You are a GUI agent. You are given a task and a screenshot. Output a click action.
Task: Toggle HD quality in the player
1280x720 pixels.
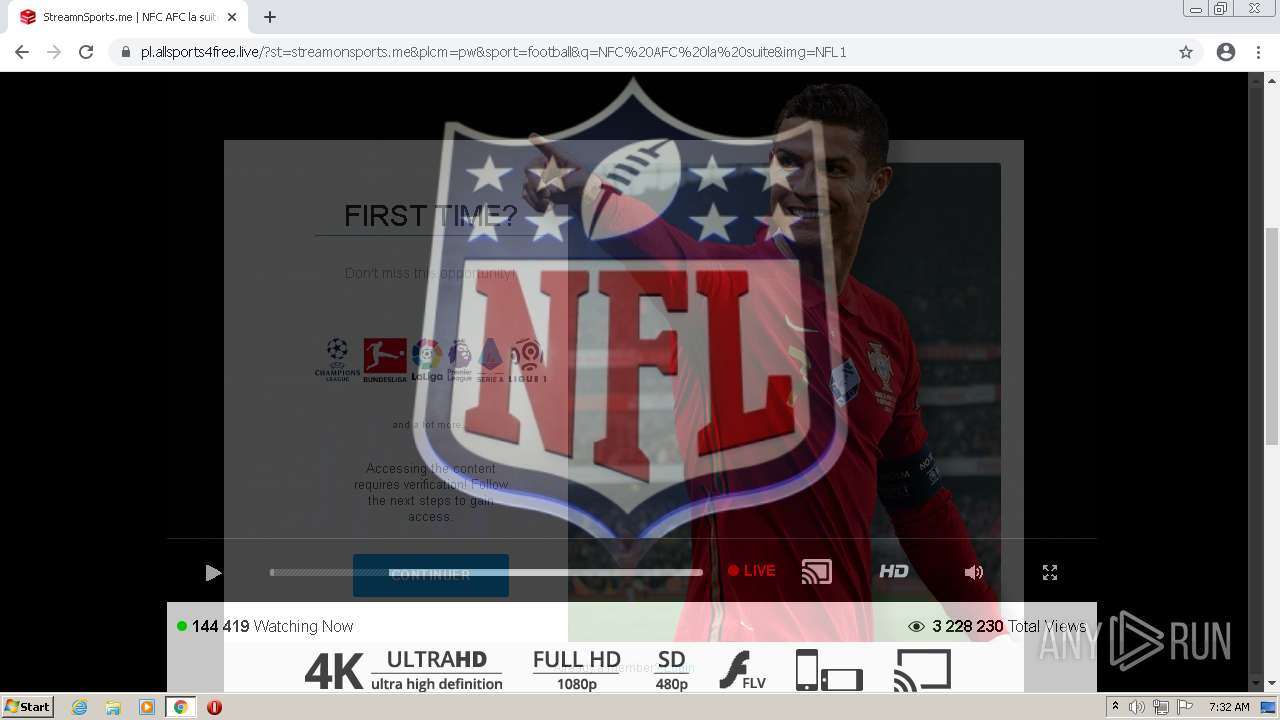click(x=894, y=571)
